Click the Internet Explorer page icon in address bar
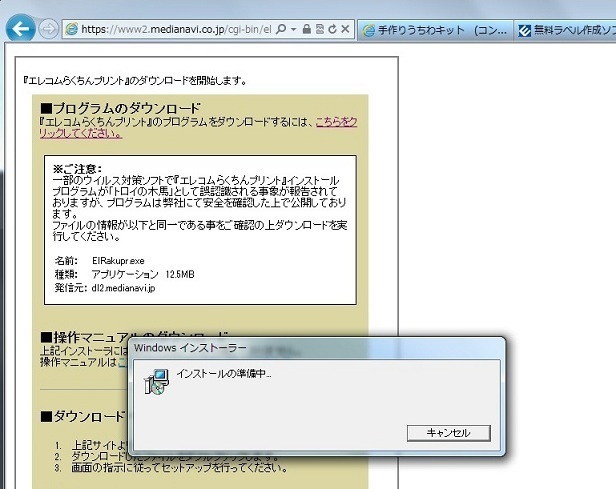 (x=72, y=29)
